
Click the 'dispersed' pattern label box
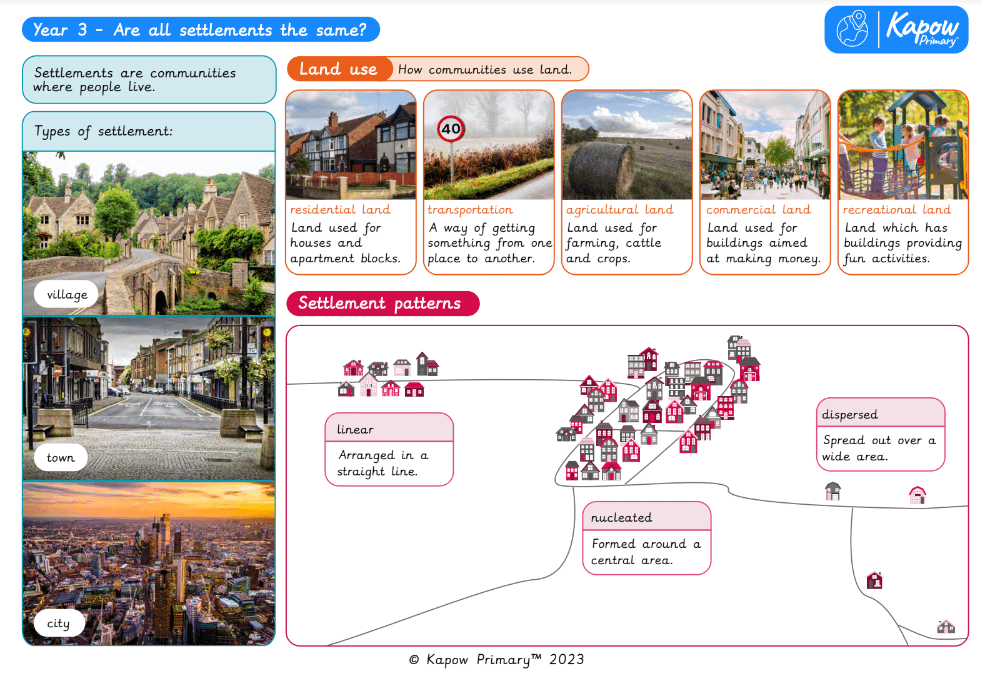(x=880, y=434)
